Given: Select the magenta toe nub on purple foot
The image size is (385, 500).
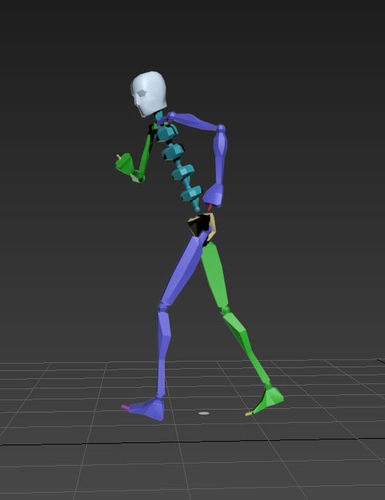Looking at the screenshot, I should click(125, 407).
